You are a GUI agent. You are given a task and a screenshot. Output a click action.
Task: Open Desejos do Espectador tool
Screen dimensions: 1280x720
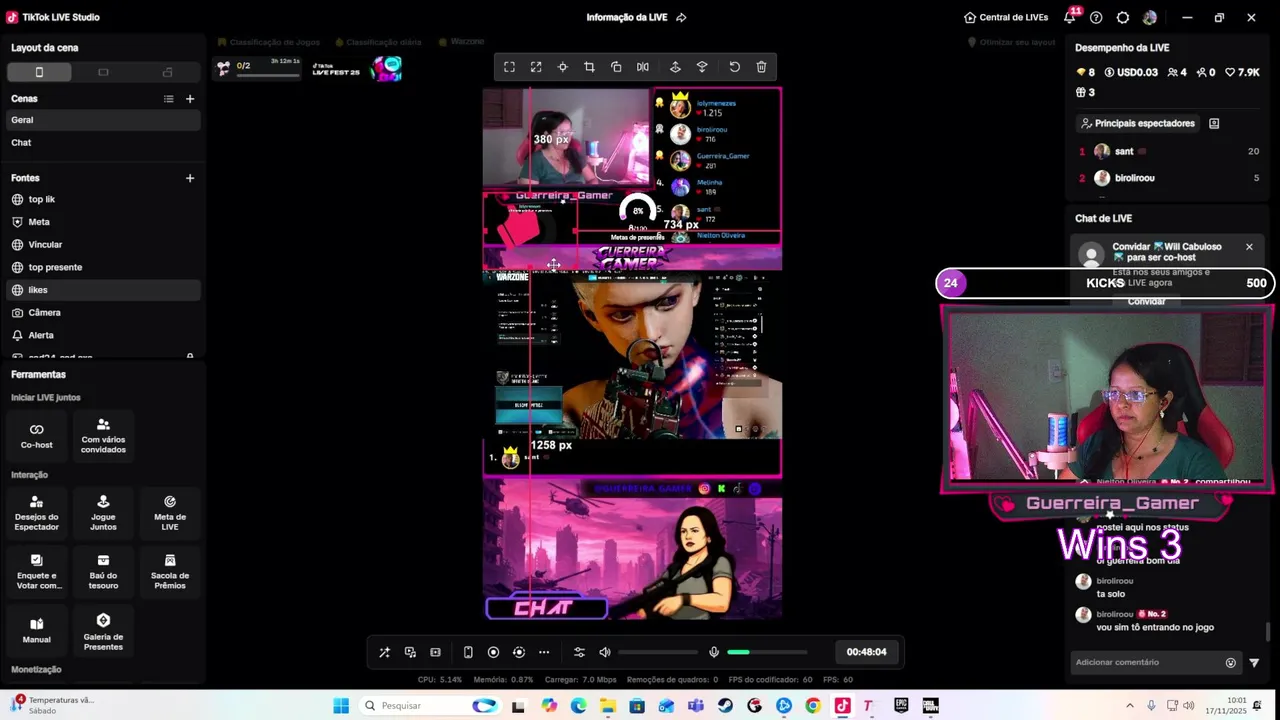tap(37, 513)
